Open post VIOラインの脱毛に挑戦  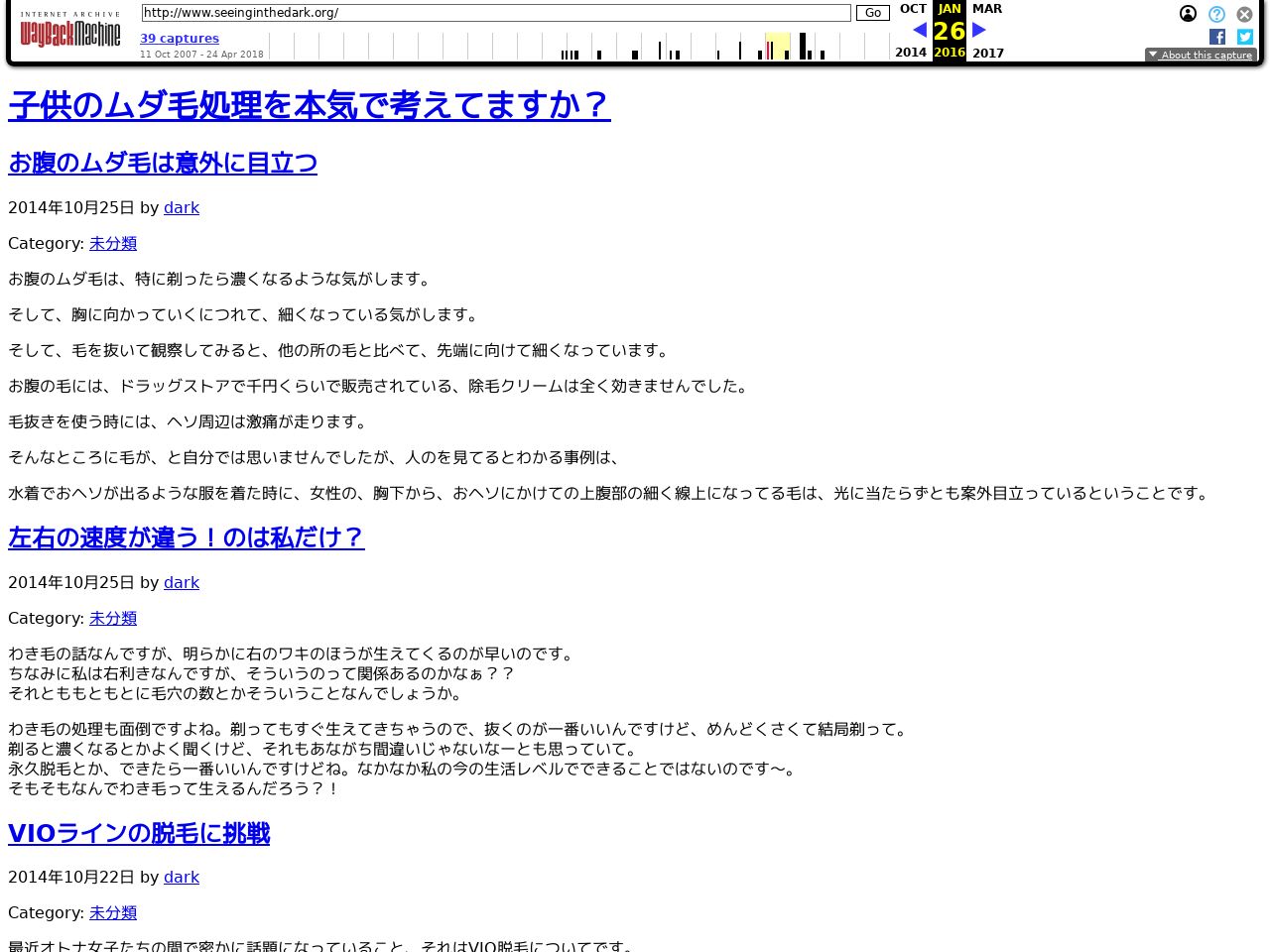coord(139,834)
